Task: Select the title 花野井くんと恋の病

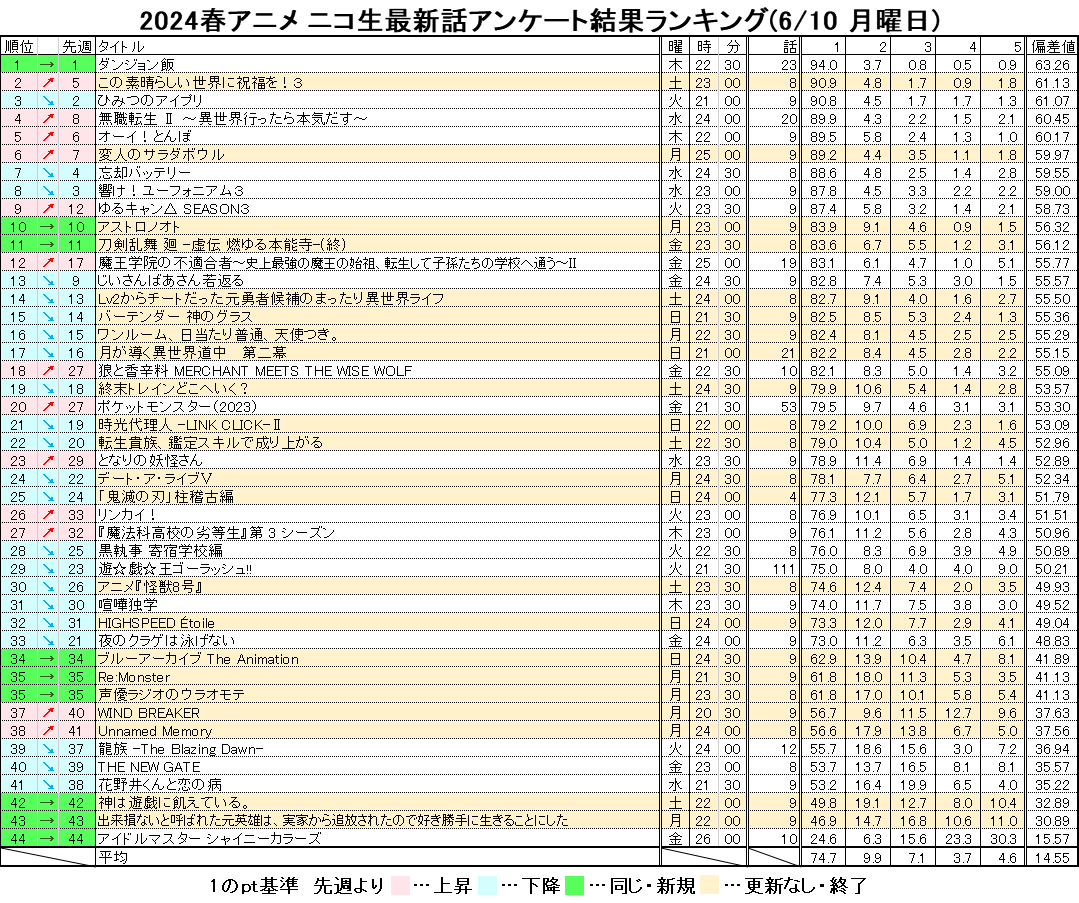Action: pyautogui.click(x=160, y=785)
